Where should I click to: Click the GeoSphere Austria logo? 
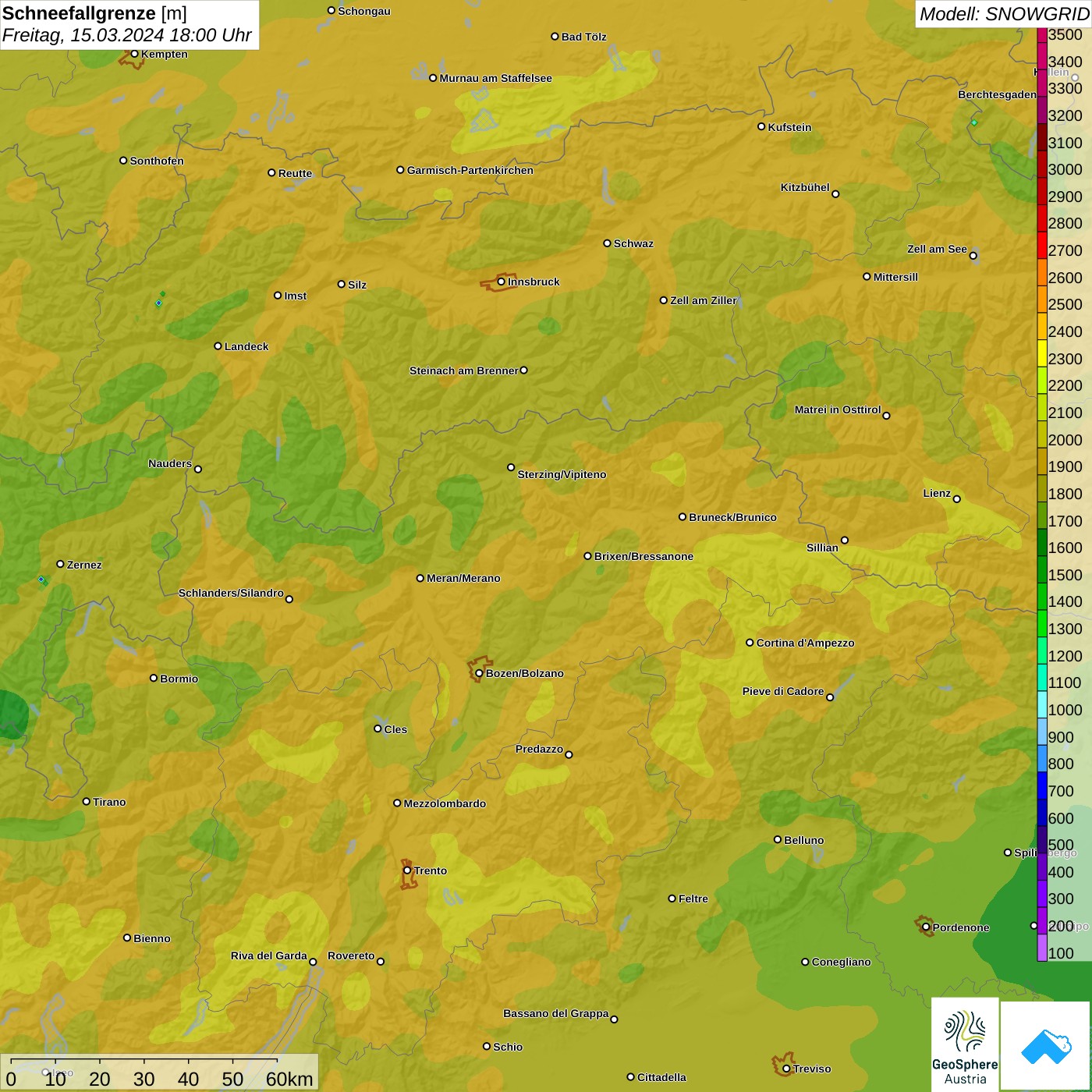[965, 1044]
